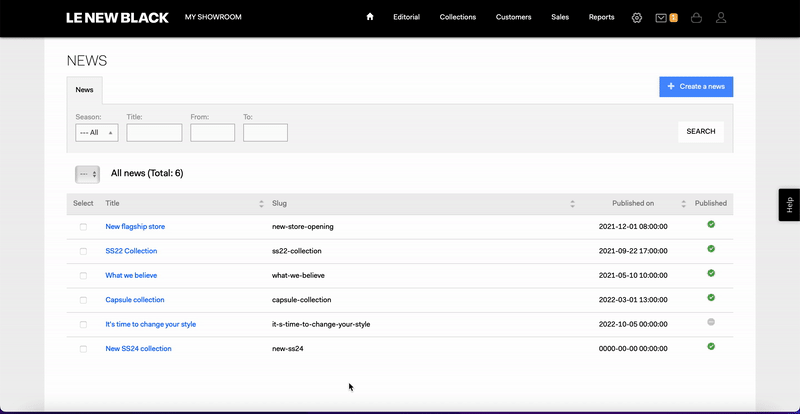
Task: Open the Season dropdown filter
Action: [96, 133]
